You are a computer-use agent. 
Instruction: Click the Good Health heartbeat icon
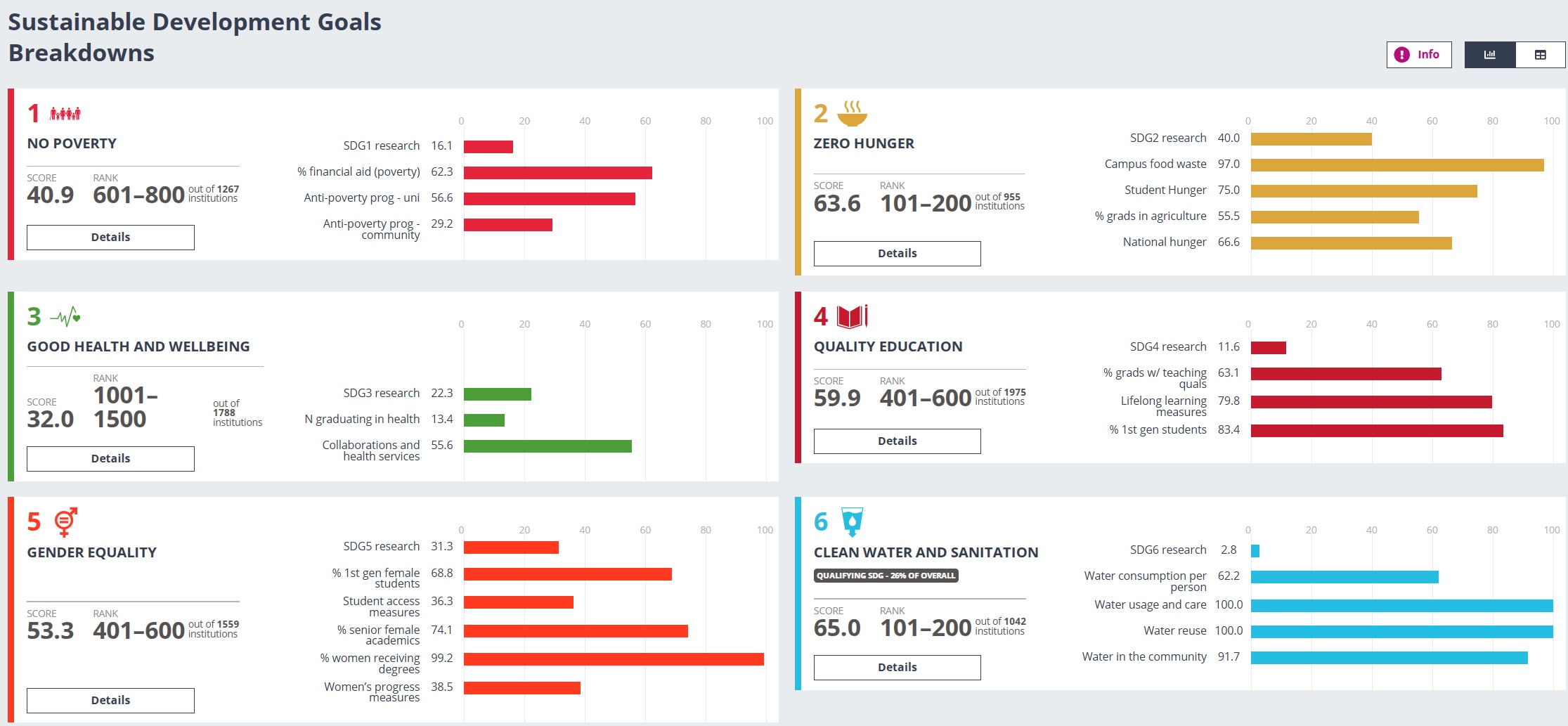[x=65, y=318]
